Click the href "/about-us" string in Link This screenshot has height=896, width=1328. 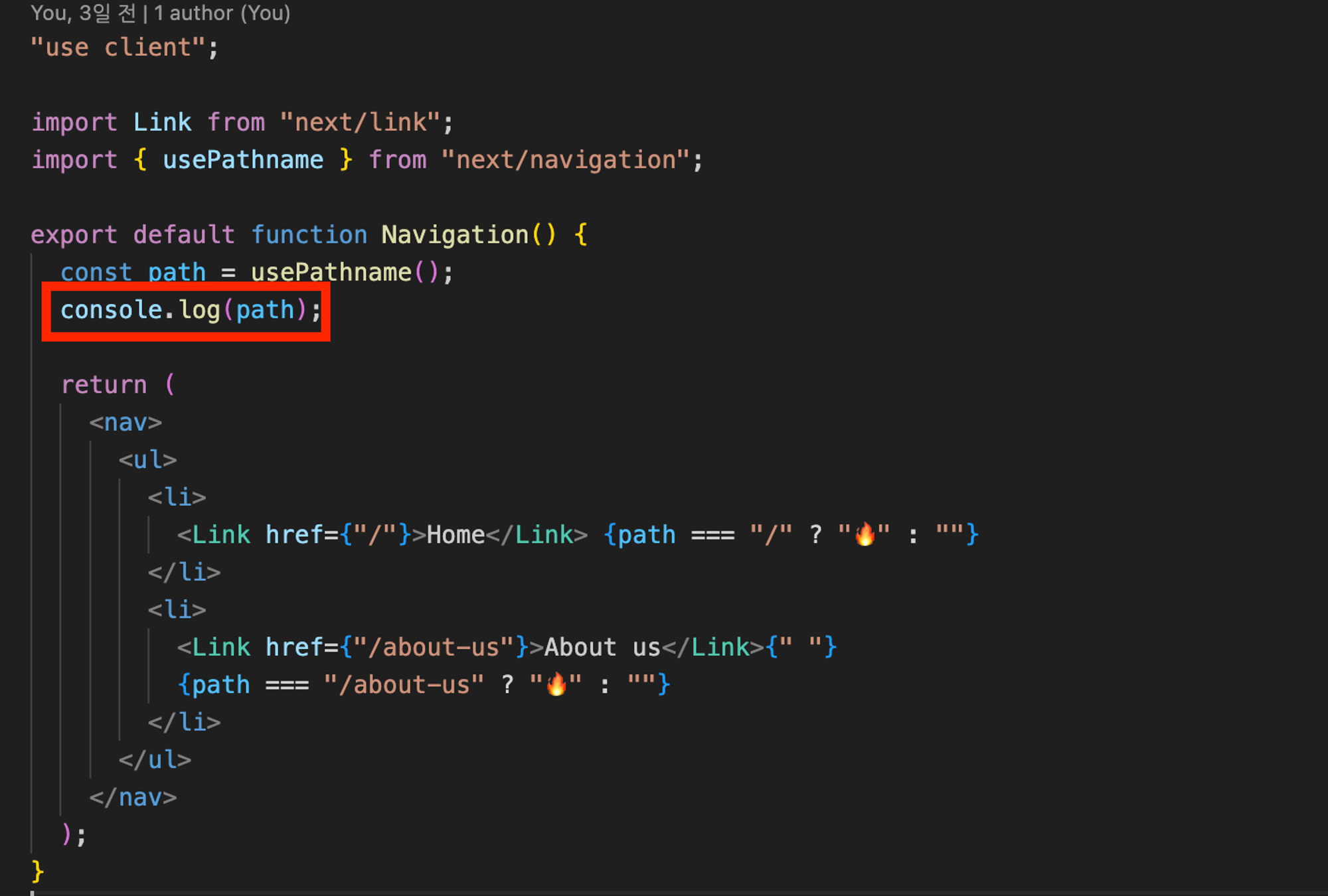coord(434,647)
